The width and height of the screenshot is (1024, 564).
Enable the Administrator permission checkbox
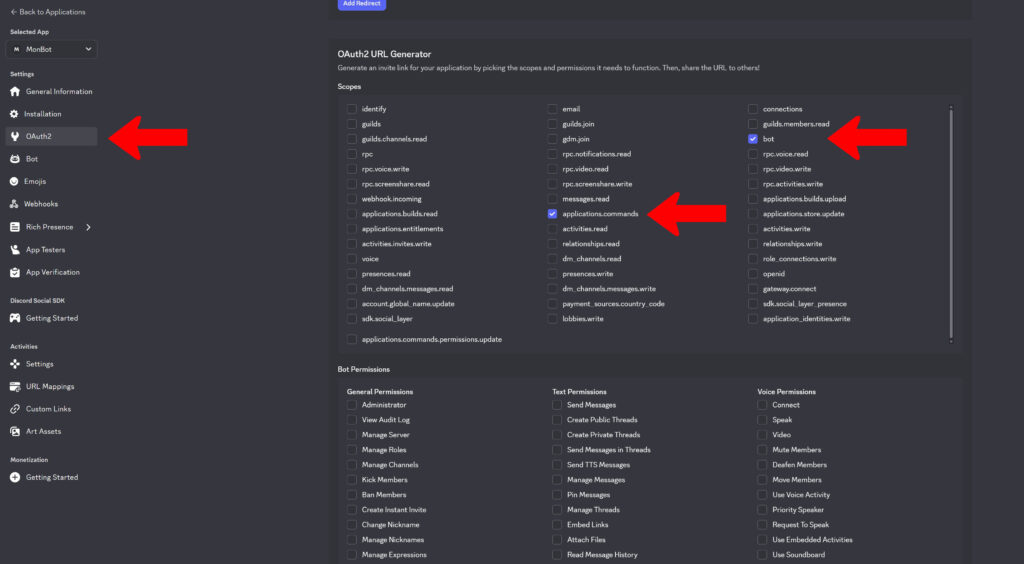[x=352, y=405]
